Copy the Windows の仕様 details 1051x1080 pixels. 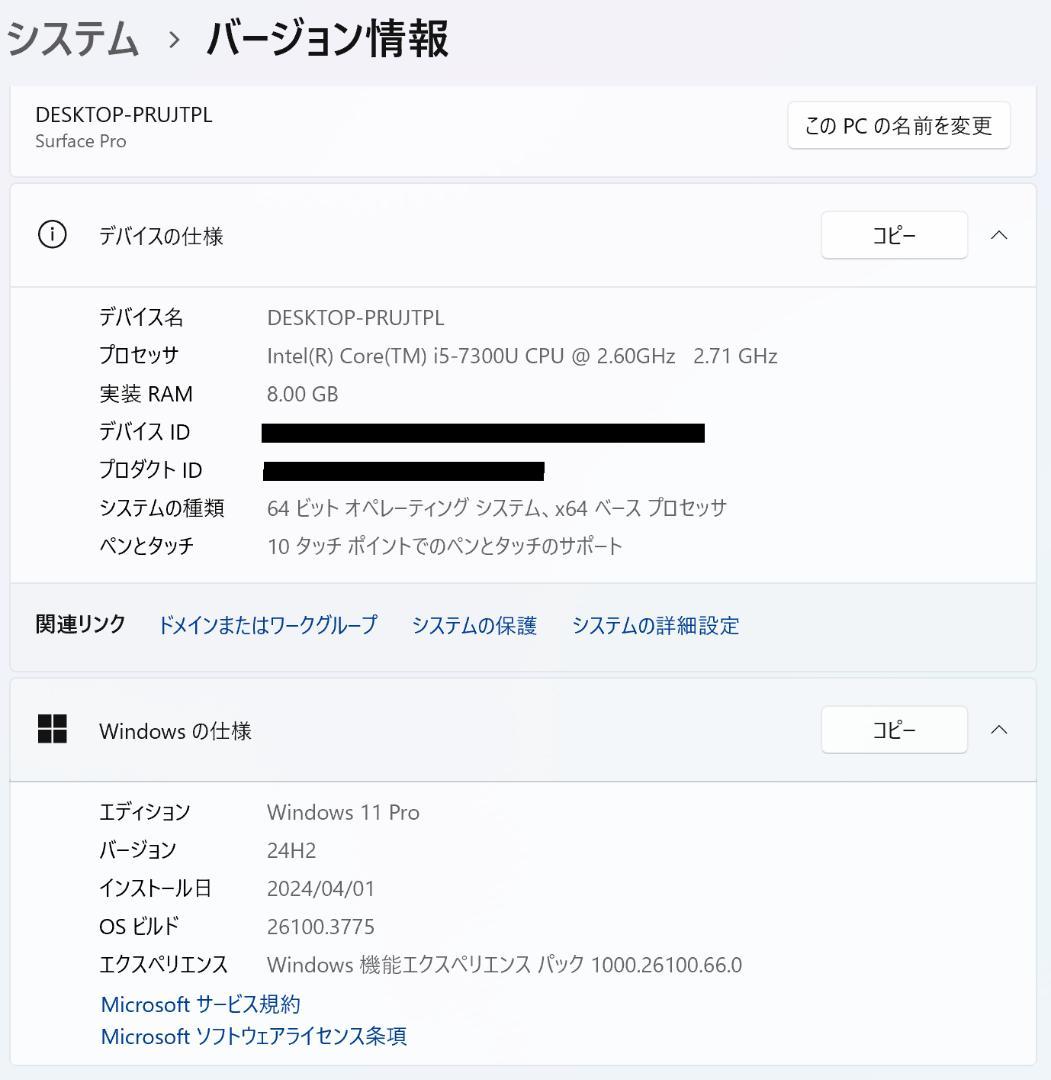893,729
